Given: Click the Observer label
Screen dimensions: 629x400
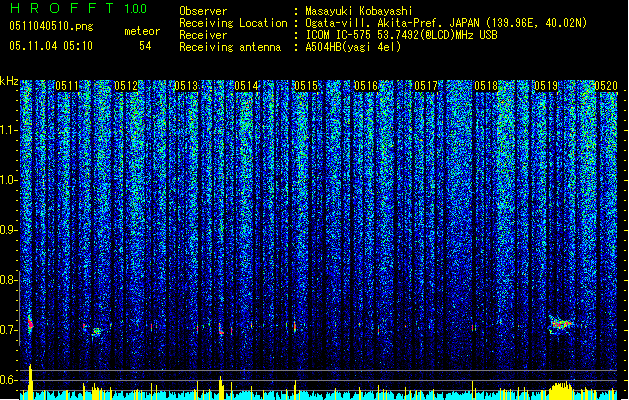Looking at the screenshot, I should coord(203,11).
